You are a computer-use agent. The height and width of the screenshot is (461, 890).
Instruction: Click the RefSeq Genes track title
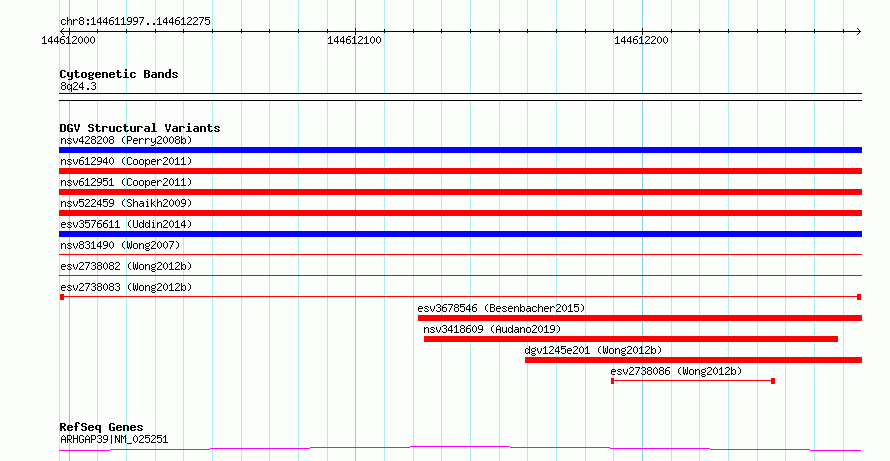click(101, 427)
